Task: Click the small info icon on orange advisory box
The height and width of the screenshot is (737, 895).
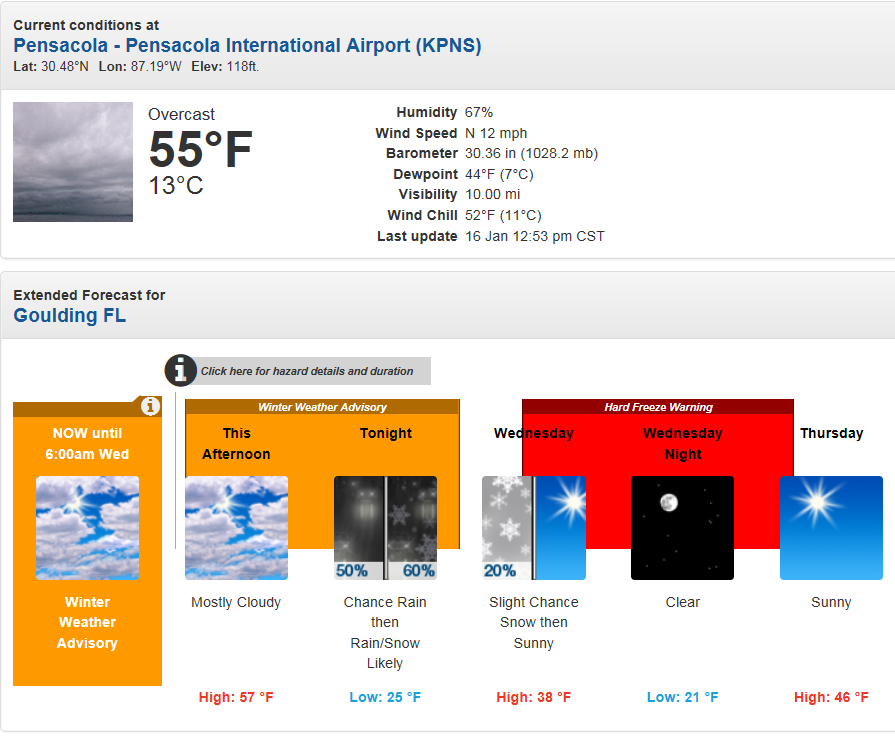Action: (x=150, y=406)
